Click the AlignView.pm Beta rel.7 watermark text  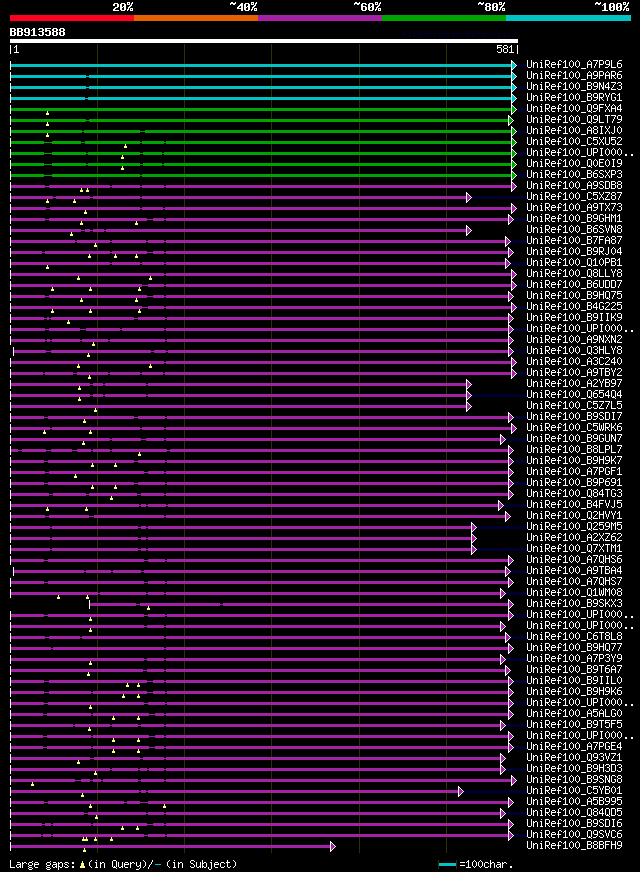tap(459, 34)
